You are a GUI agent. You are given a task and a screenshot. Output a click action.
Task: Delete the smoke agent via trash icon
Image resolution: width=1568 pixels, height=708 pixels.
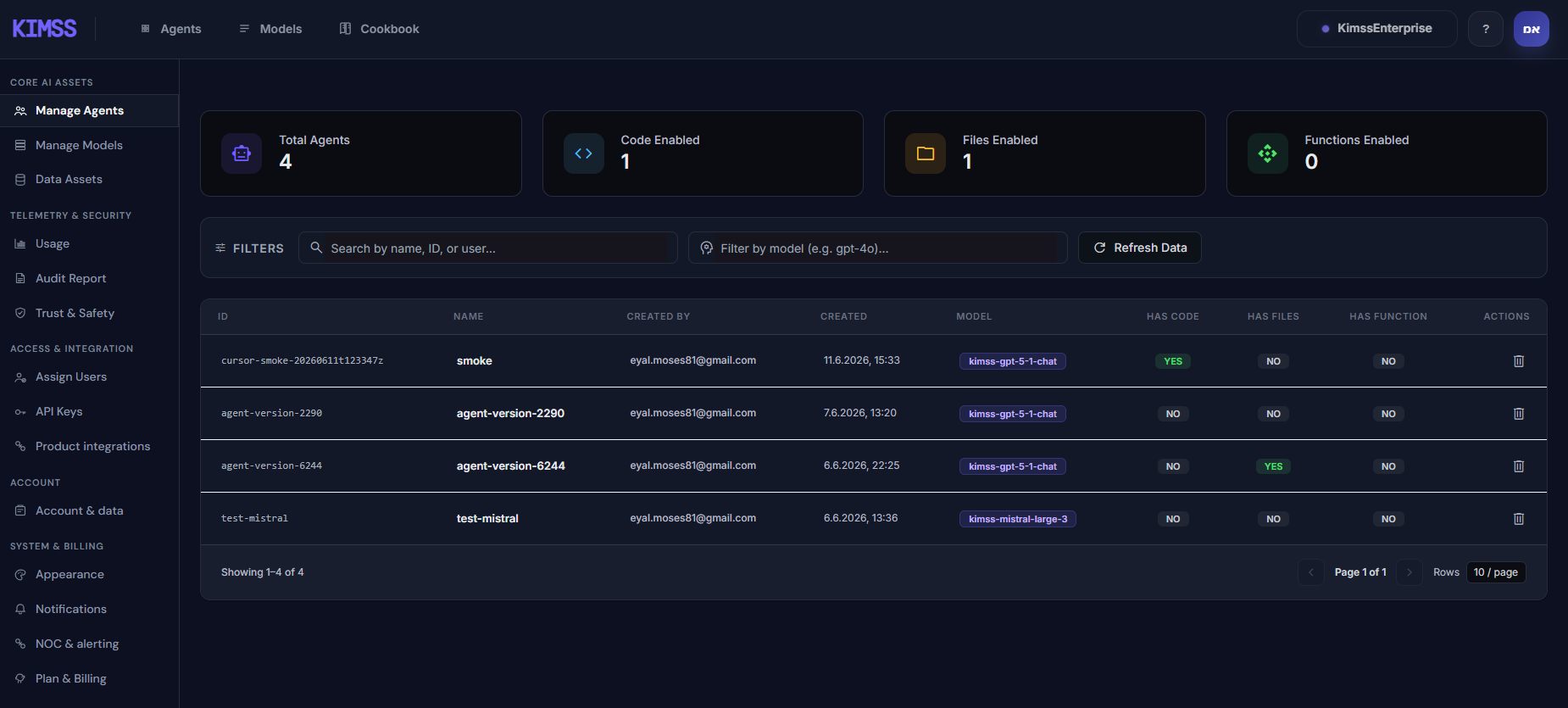(1518, 361)
